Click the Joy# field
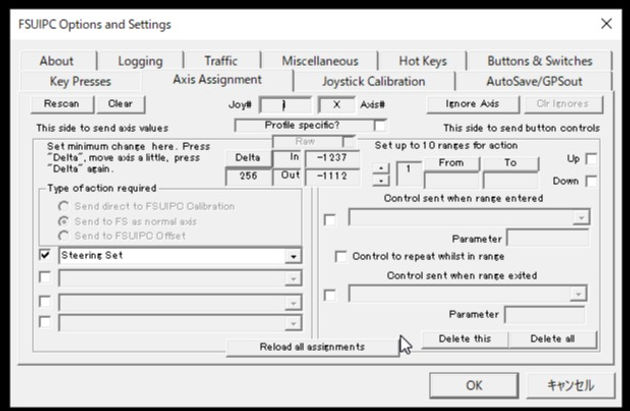 [285, 105]
